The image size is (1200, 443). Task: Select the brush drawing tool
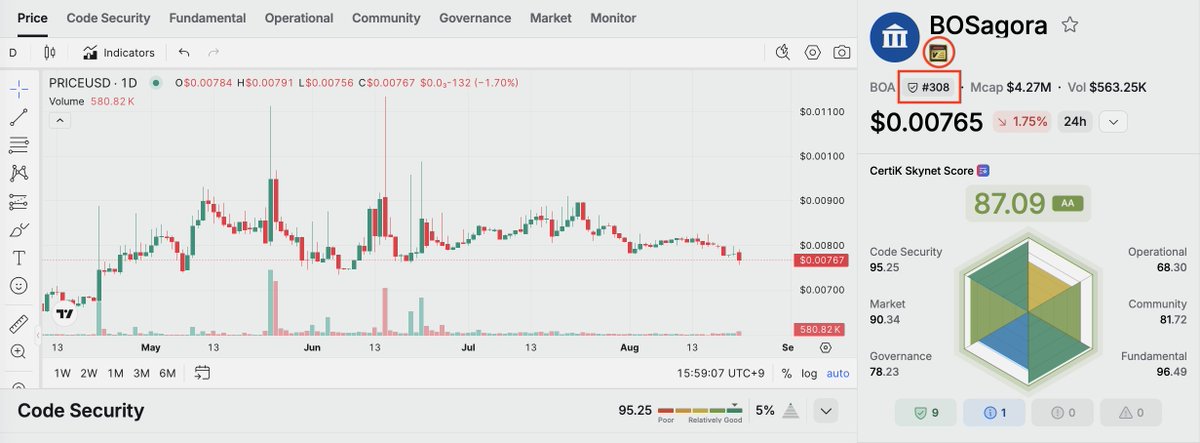[x=18, y=229]
